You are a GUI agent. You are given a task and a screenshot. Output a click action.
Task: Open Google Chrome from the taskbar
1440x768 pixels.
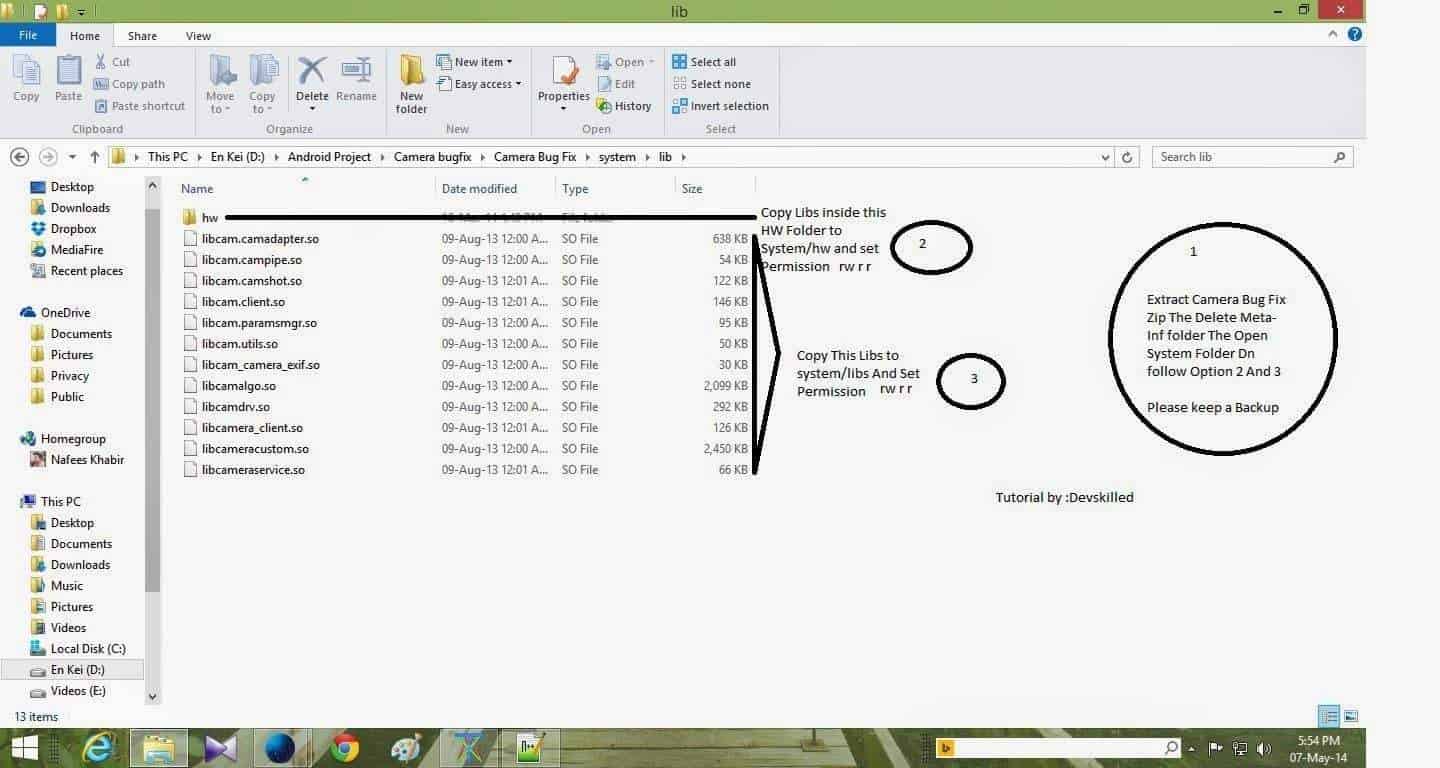click(345, 748)
